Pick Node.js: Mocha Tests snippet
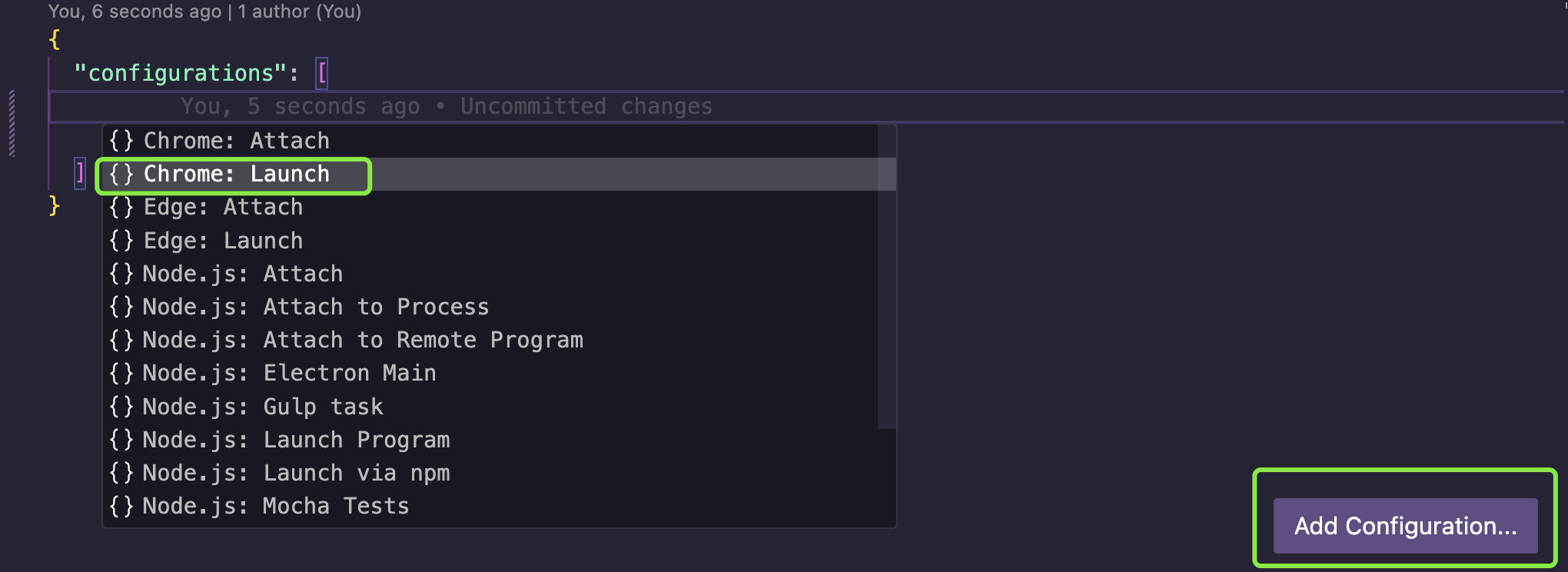The height and width of the screenshot is (572, 1568). tap(275, 506)
